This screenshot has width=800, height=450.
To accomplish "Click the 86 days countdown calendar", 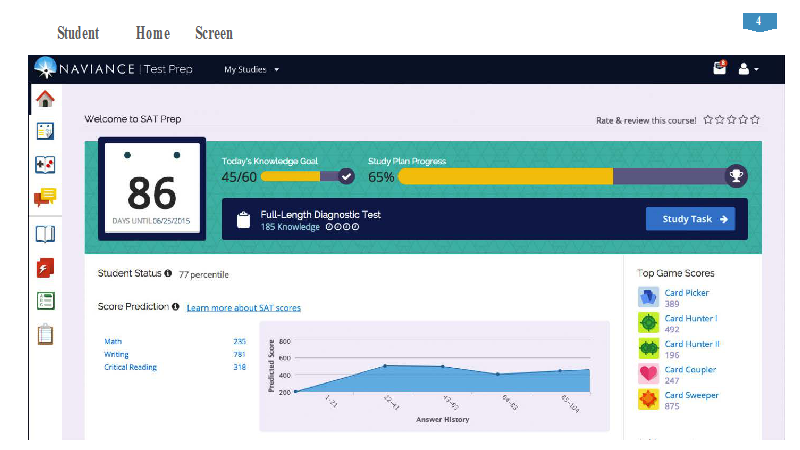I will coord(152,188).
